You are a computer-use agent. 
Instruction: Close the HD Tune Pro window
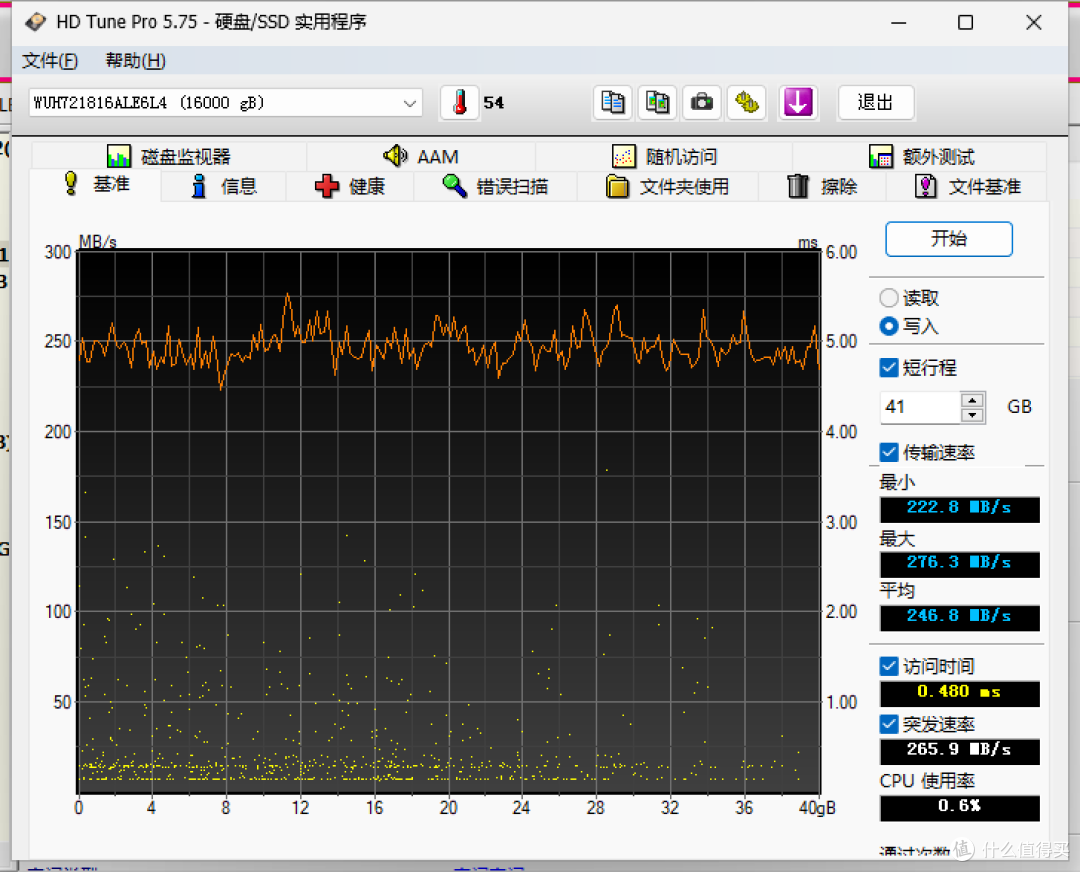tap(1033, 23)
